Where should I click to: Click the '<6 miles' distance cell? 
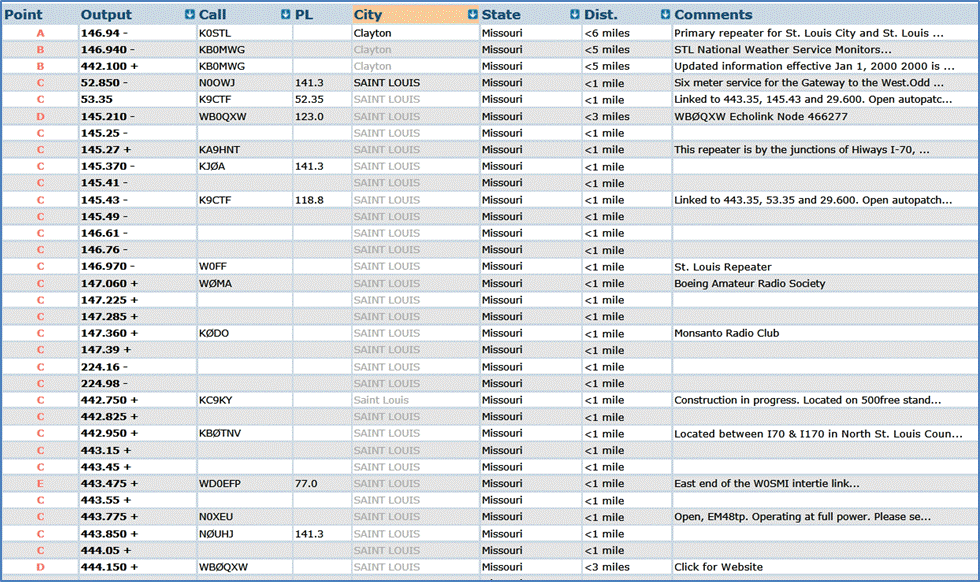coord(607,33)
